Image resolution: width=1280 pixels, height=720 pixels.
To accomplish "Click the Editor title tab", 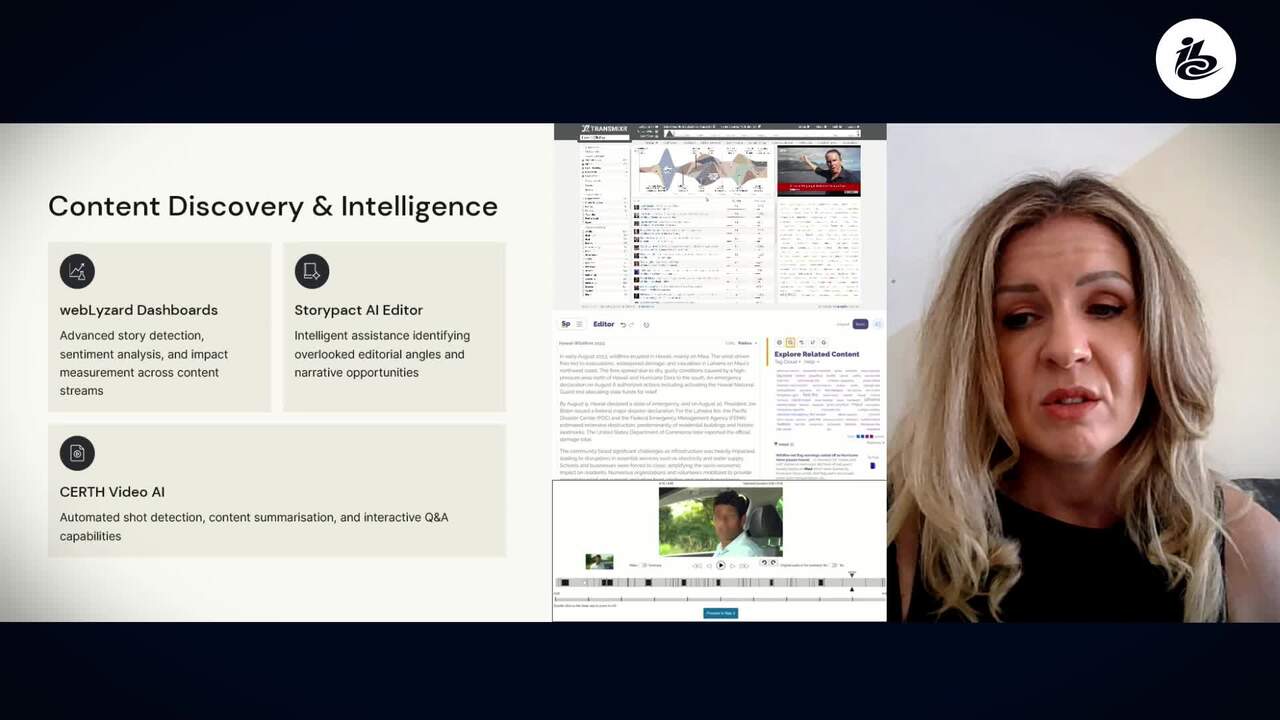I will 604,324.
